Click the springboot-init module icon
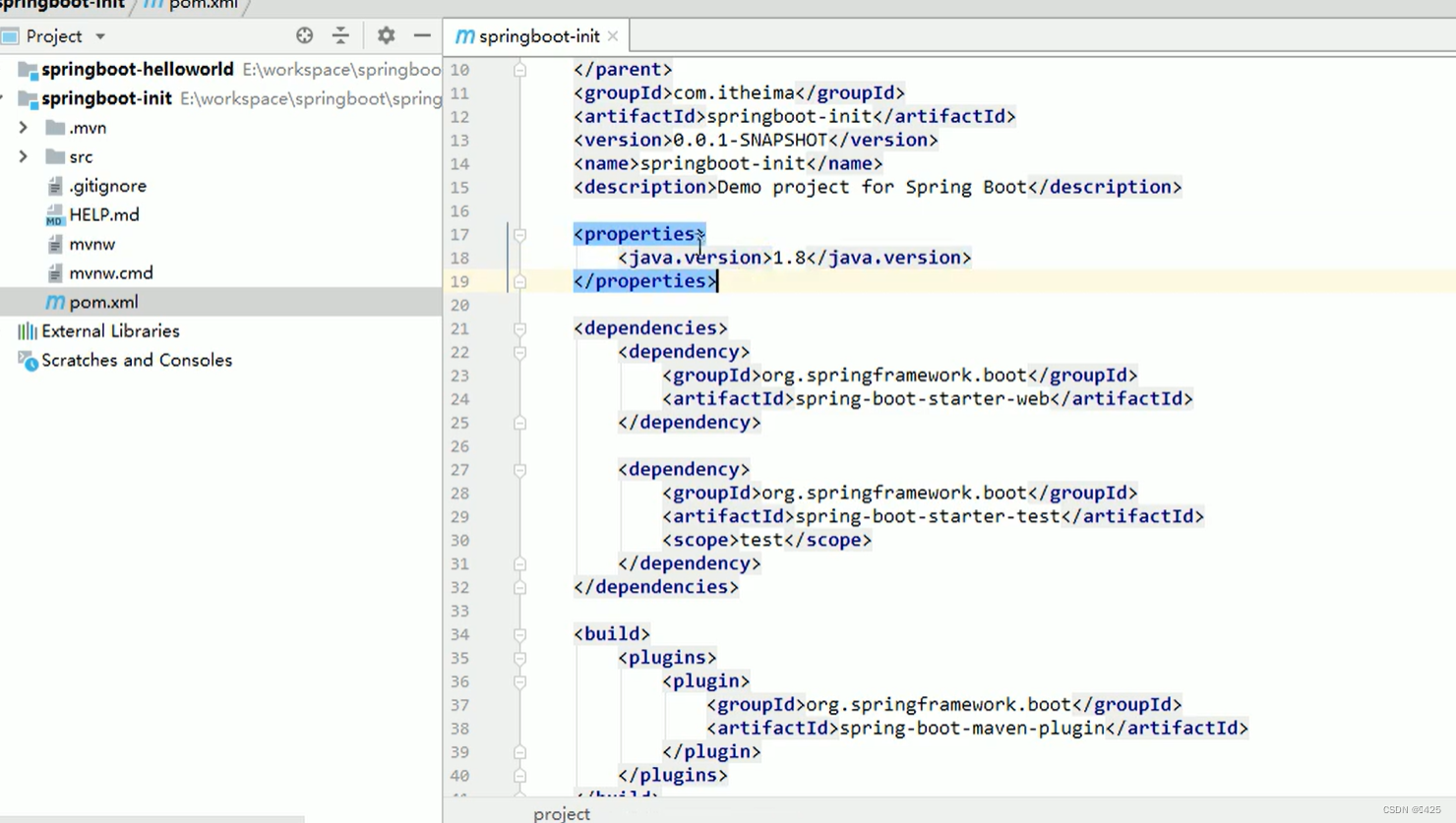1456x823 pixels. tap(28, 99)
